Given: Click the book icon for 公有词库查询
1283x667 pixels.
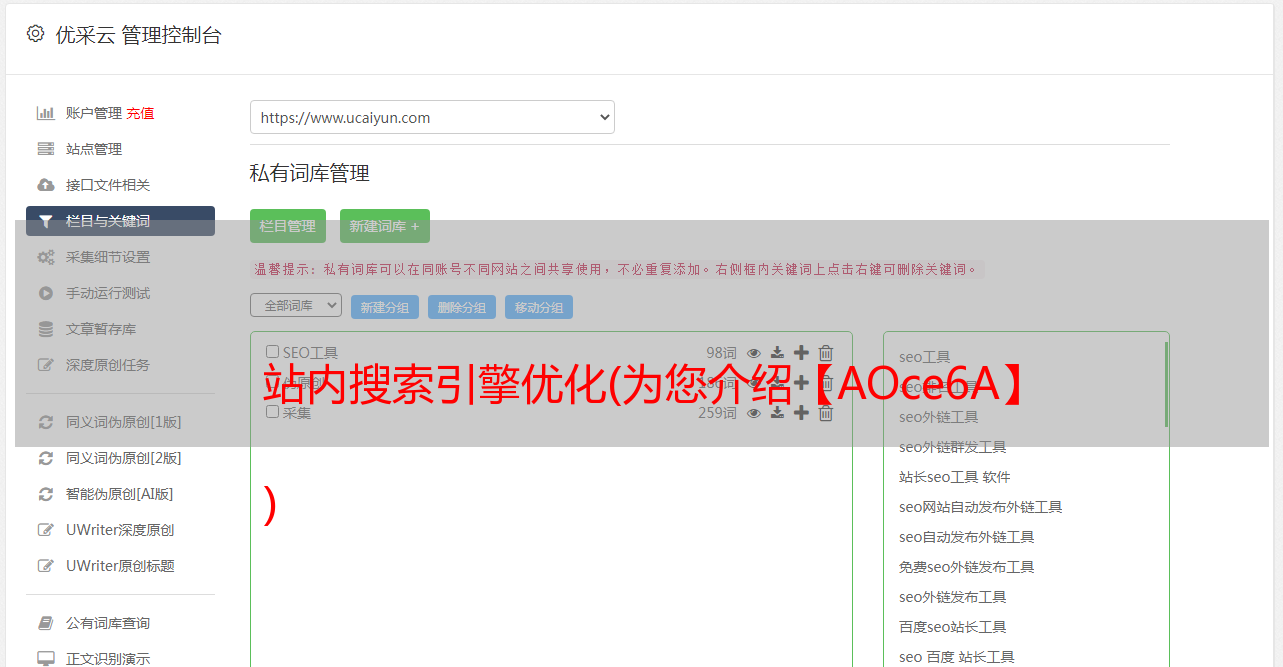Looking at the screenshot, I should tap(45, 623).
